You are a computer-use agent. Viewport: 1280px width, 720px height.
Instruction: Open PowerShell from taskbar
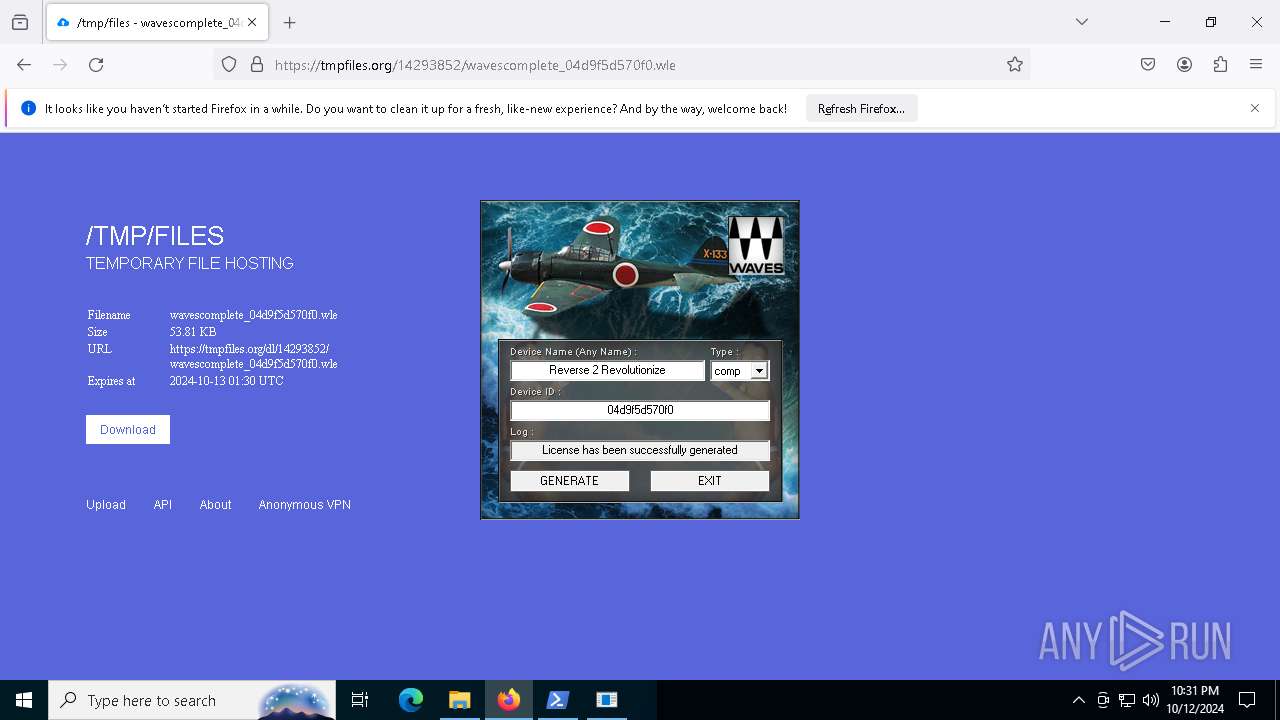[558, 700]
